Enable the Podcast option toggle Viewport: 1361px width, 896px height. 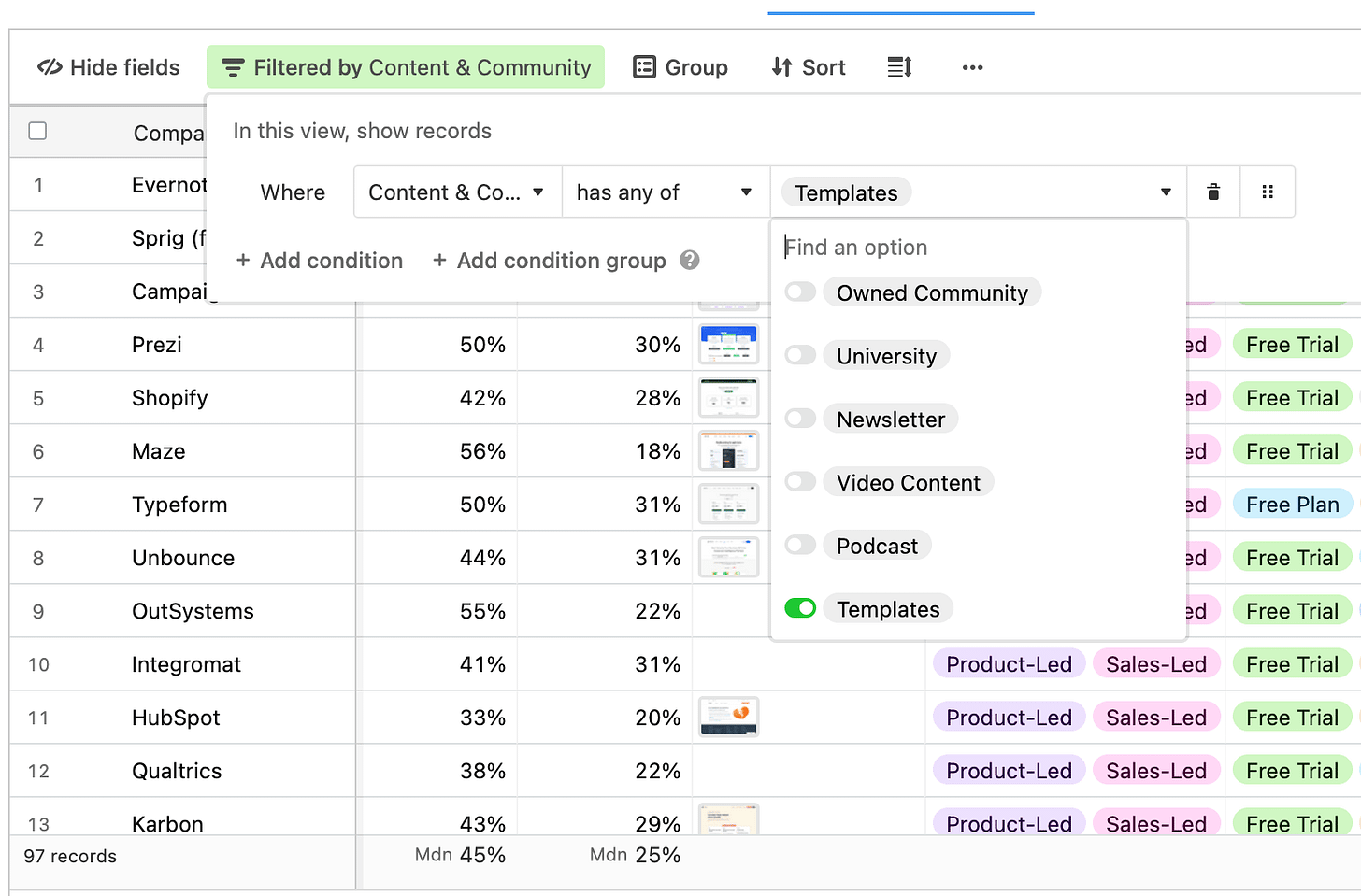point(800,545)
